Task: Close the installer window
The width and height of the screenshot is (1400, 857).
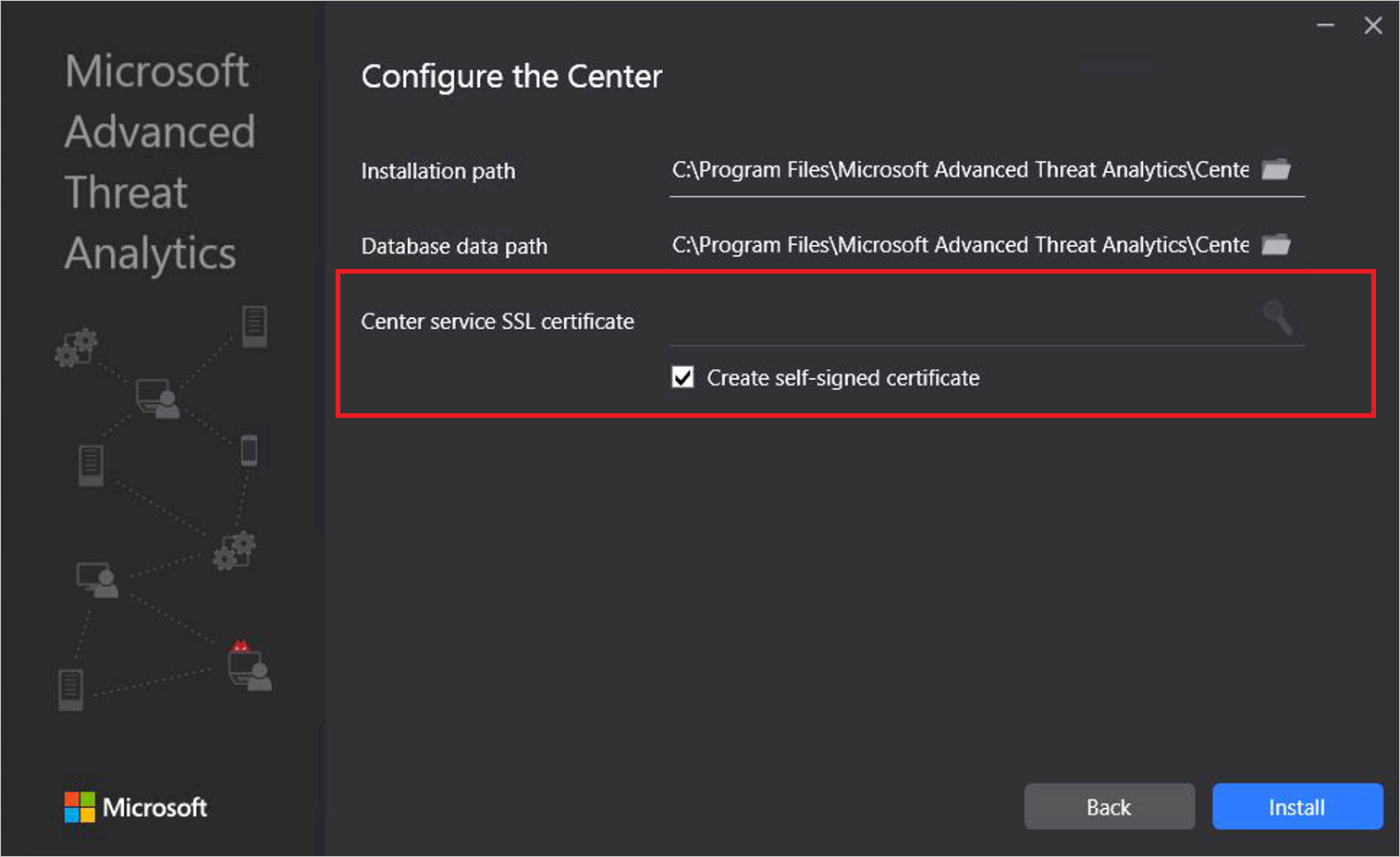Action: (x=1373, y=26)
